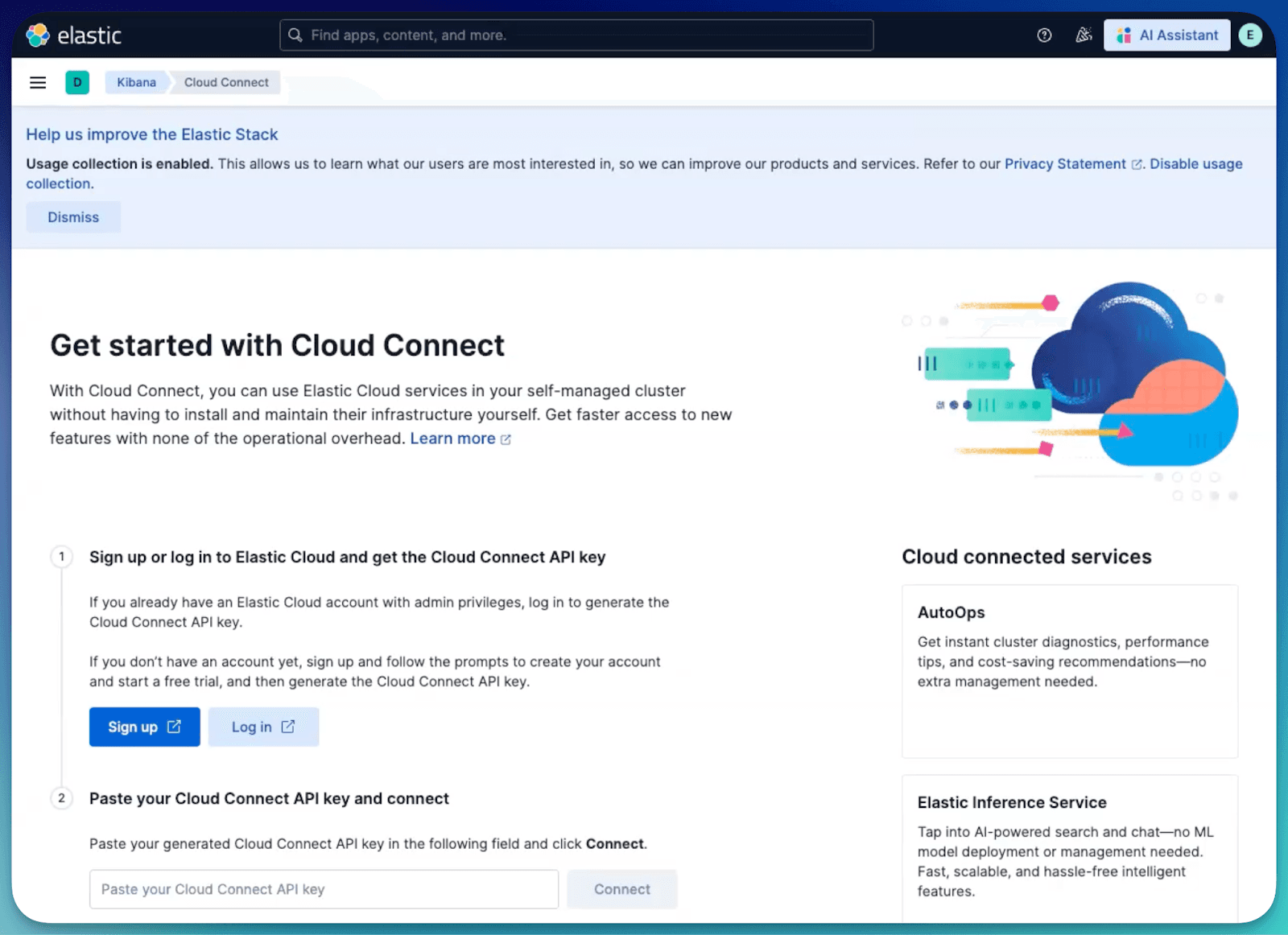Click the Connect button
Screen dimensions: 1288x935
(621, 889)
